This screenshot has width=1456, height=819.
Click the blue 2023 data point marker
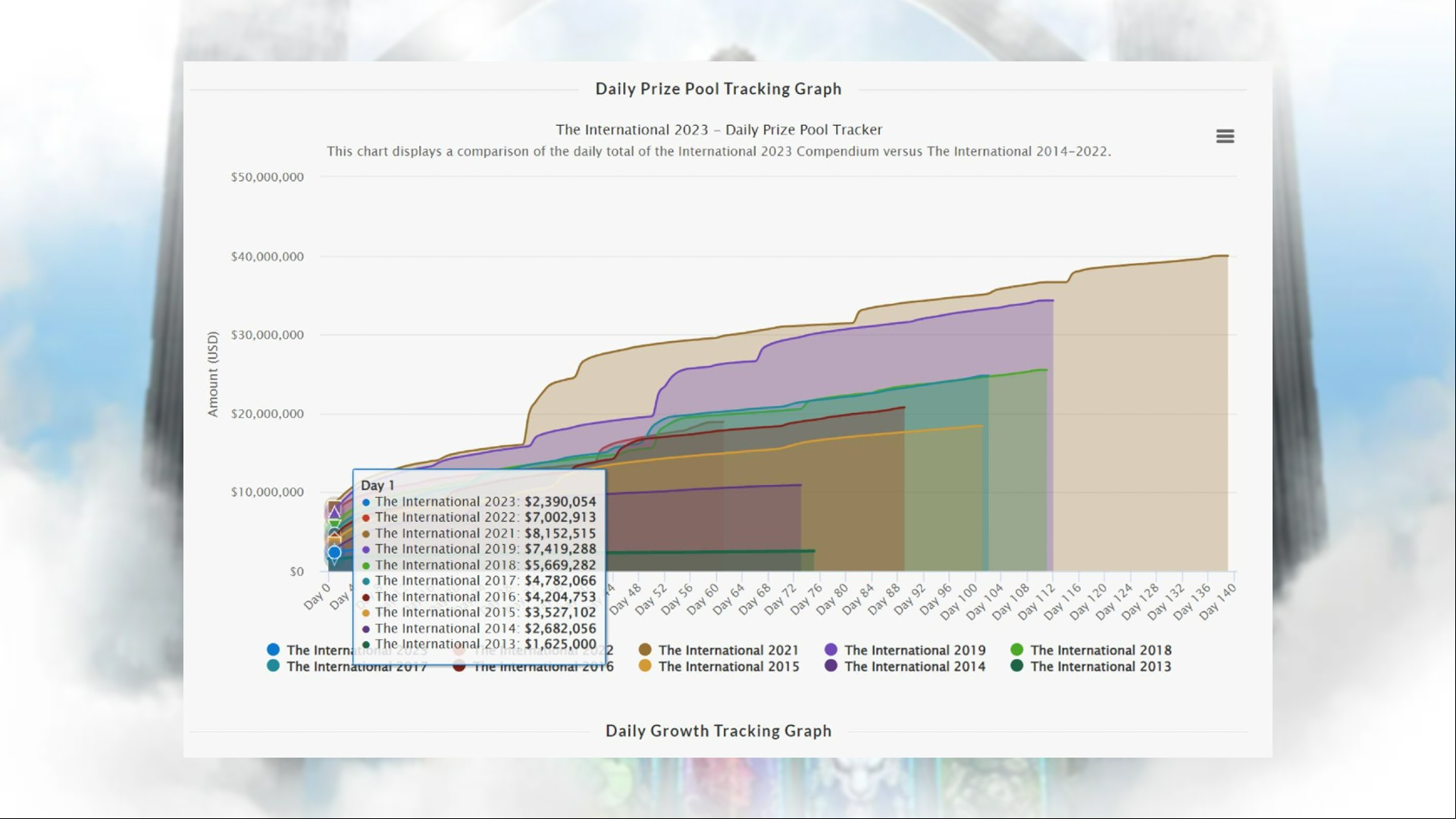point(334,552)
